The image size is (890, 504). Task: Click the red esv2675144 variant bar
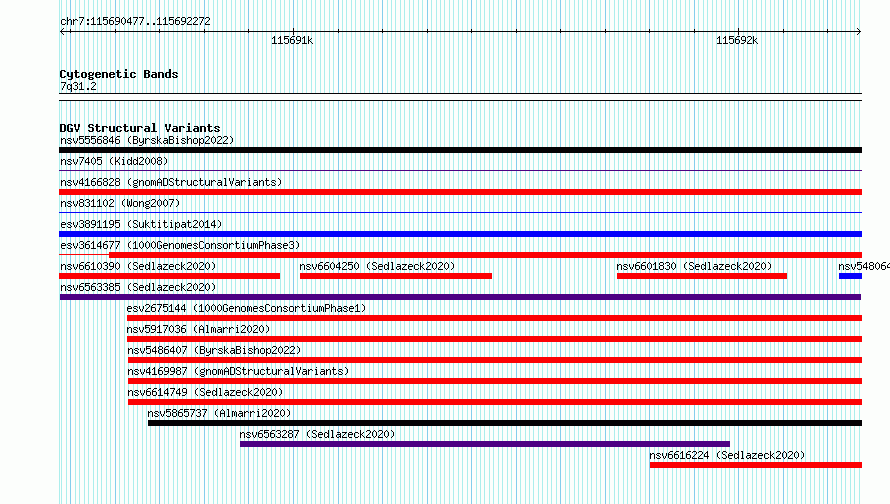(494, 318)
